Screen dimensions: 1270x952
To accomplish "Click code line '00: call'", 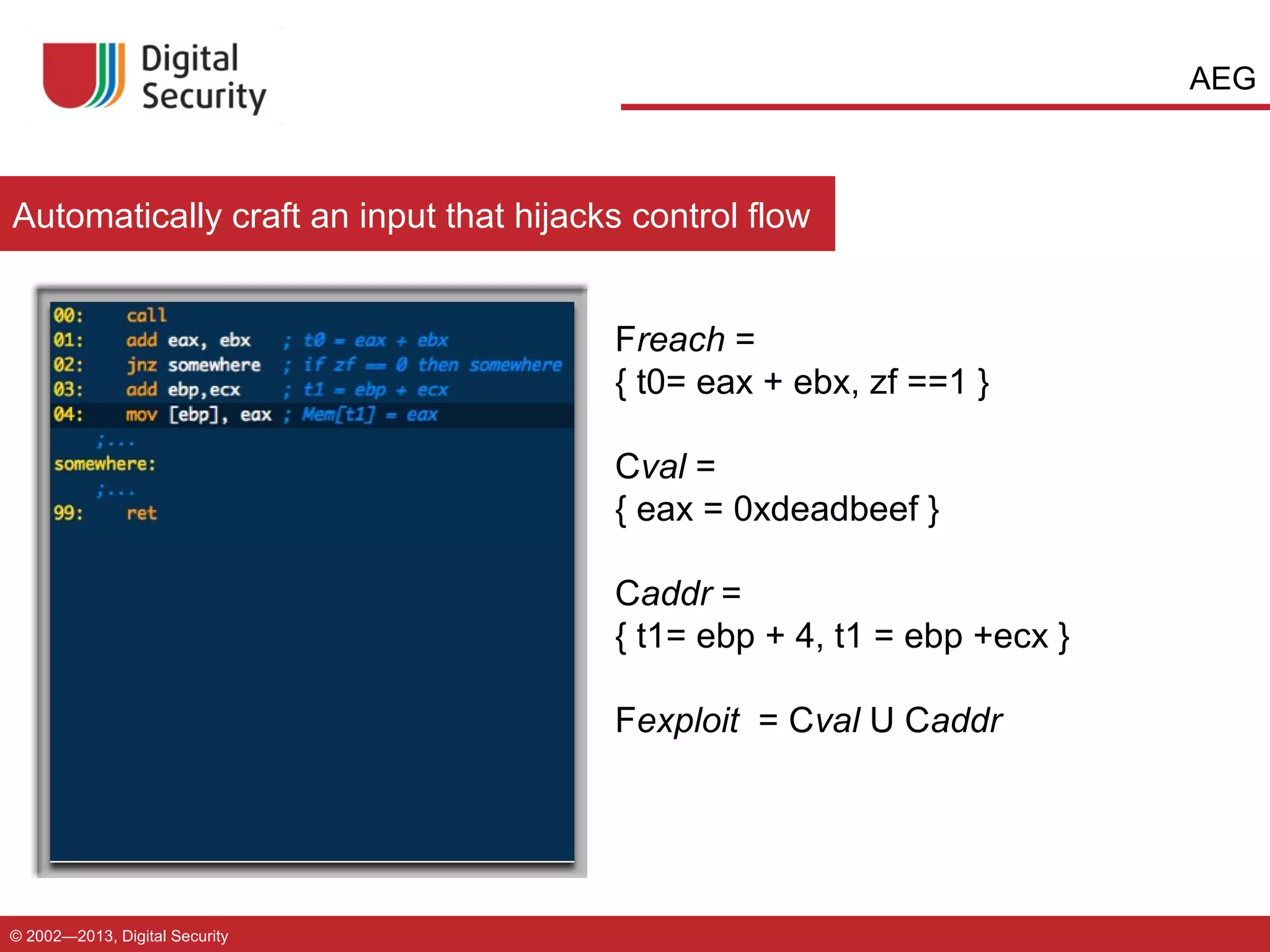I will coord(110,315).
